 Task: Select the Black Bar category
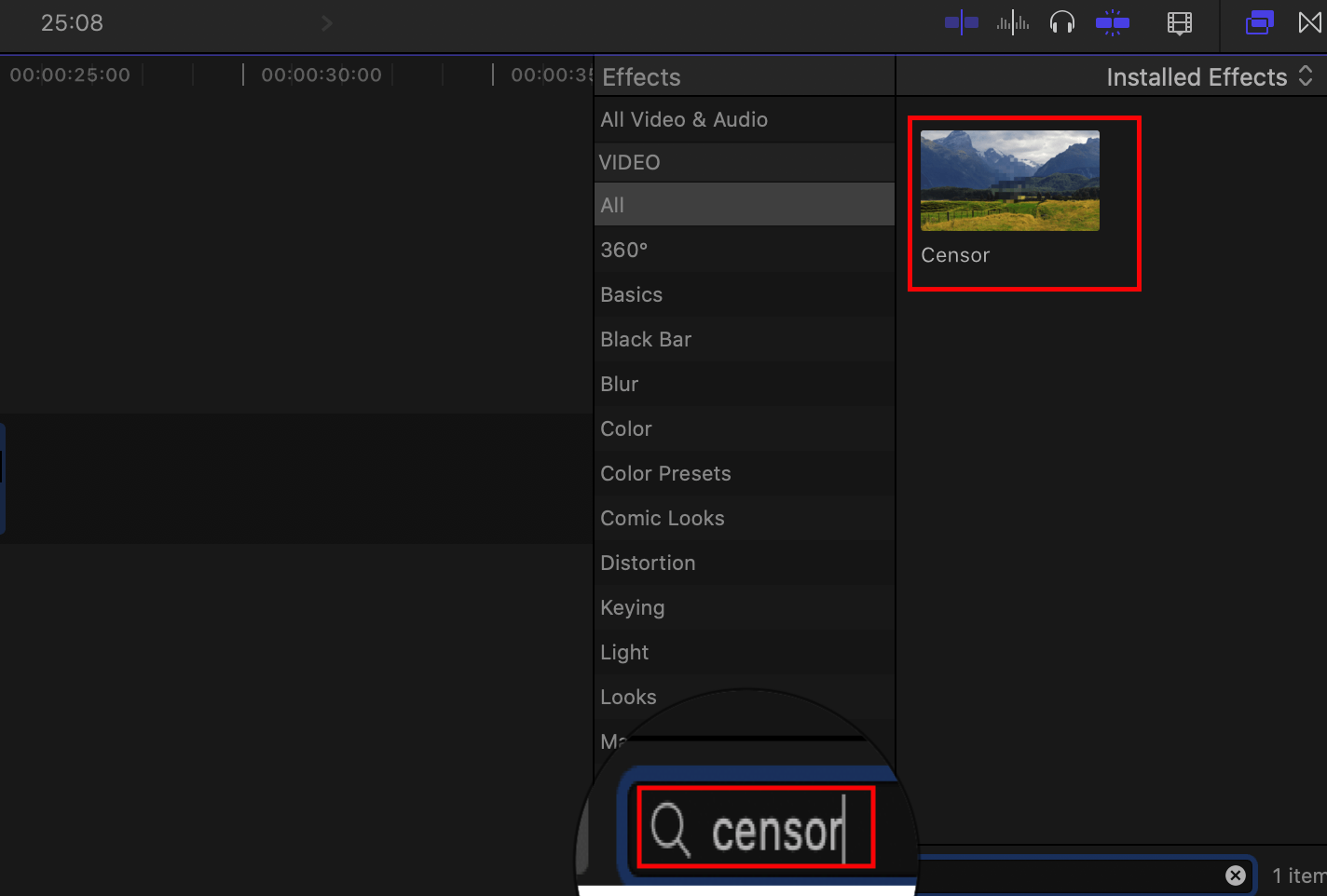[744, 339]
